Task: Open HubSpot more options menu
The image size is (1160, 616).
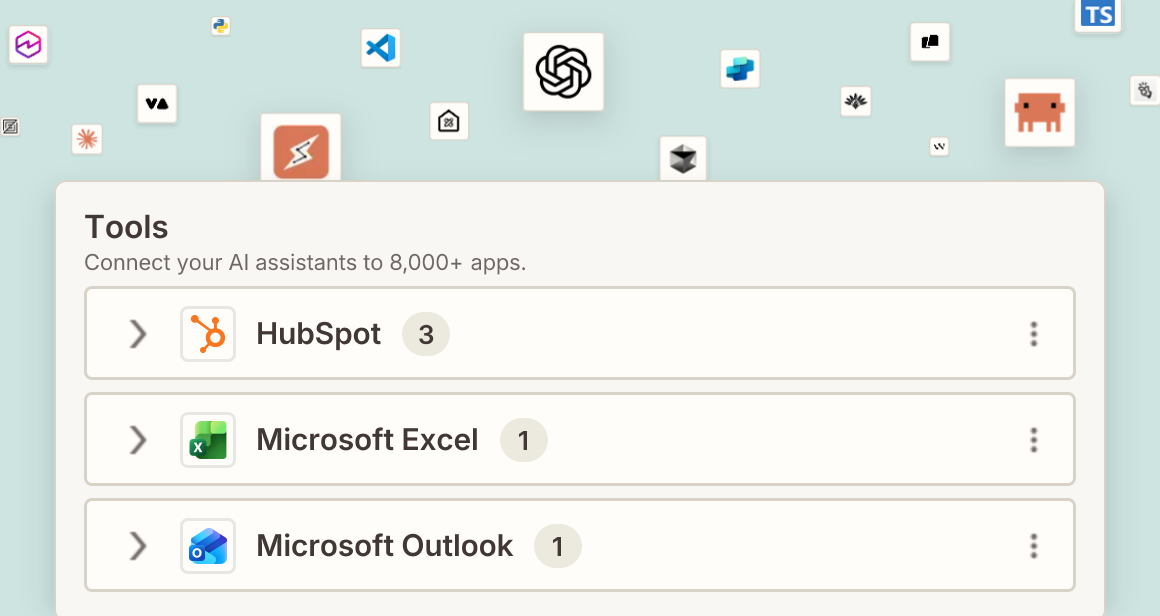Action: 1033,334
